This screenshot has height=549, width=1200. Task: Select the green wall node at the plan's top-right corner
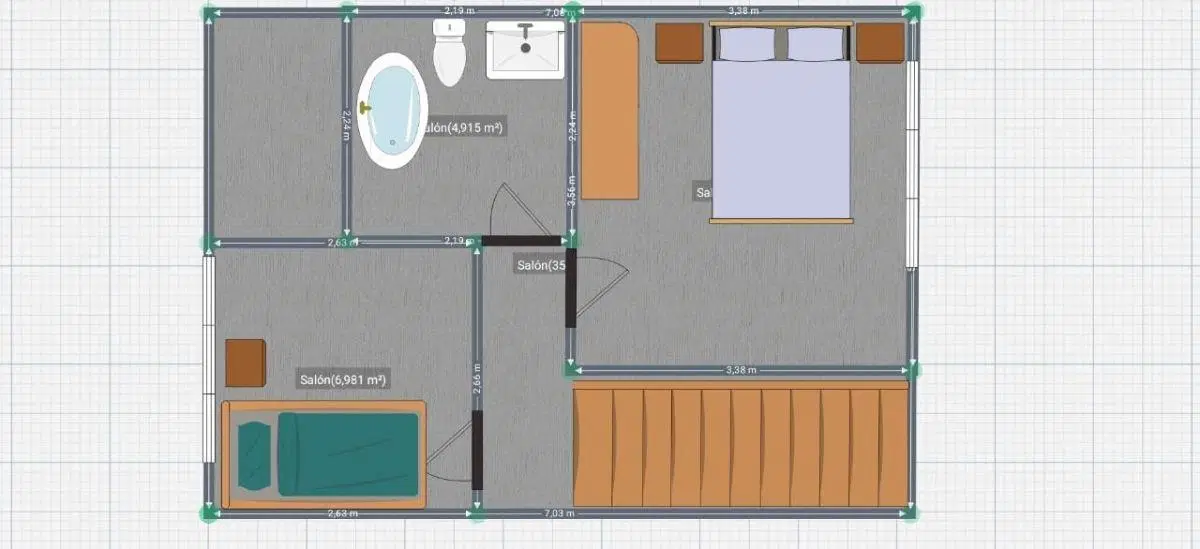pyautogui.click(x=912, y=12)
